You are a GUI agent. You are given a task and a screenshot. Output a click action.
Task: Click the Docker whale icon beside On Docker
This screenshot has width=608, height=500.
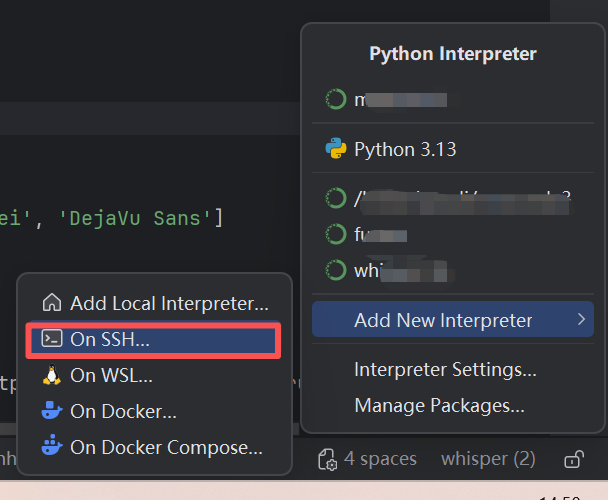pyautogui.click(x=52, y=410)
